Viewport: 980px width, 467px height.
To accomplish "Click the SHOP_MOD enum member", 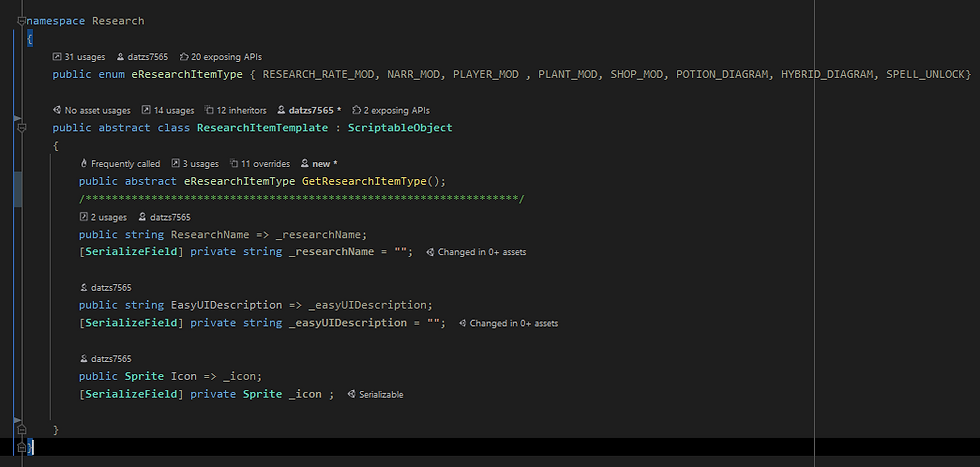I will 637,74.
